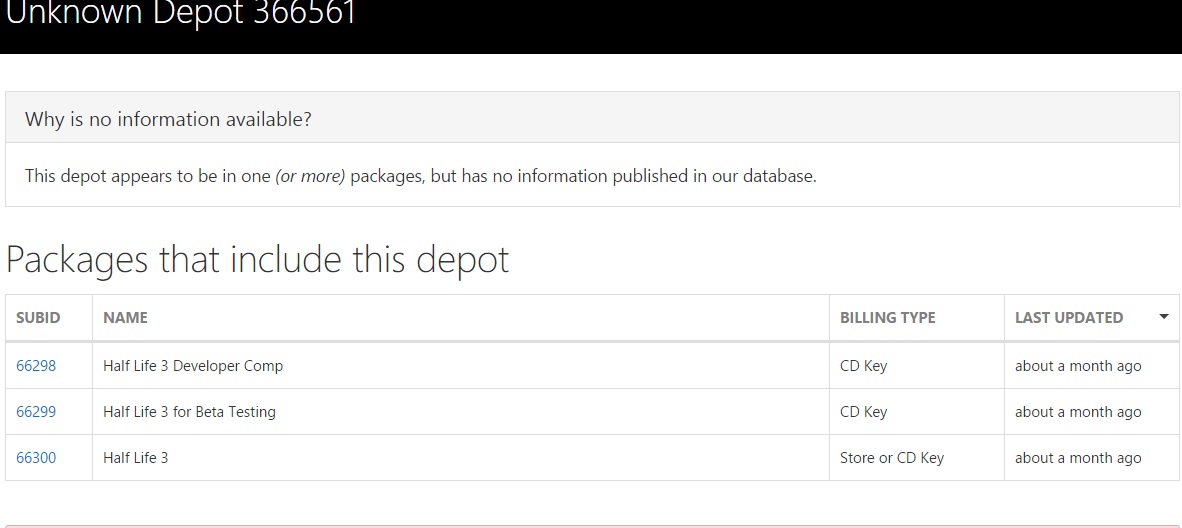Sort table by BILLING TYPE column

(887, 318)
